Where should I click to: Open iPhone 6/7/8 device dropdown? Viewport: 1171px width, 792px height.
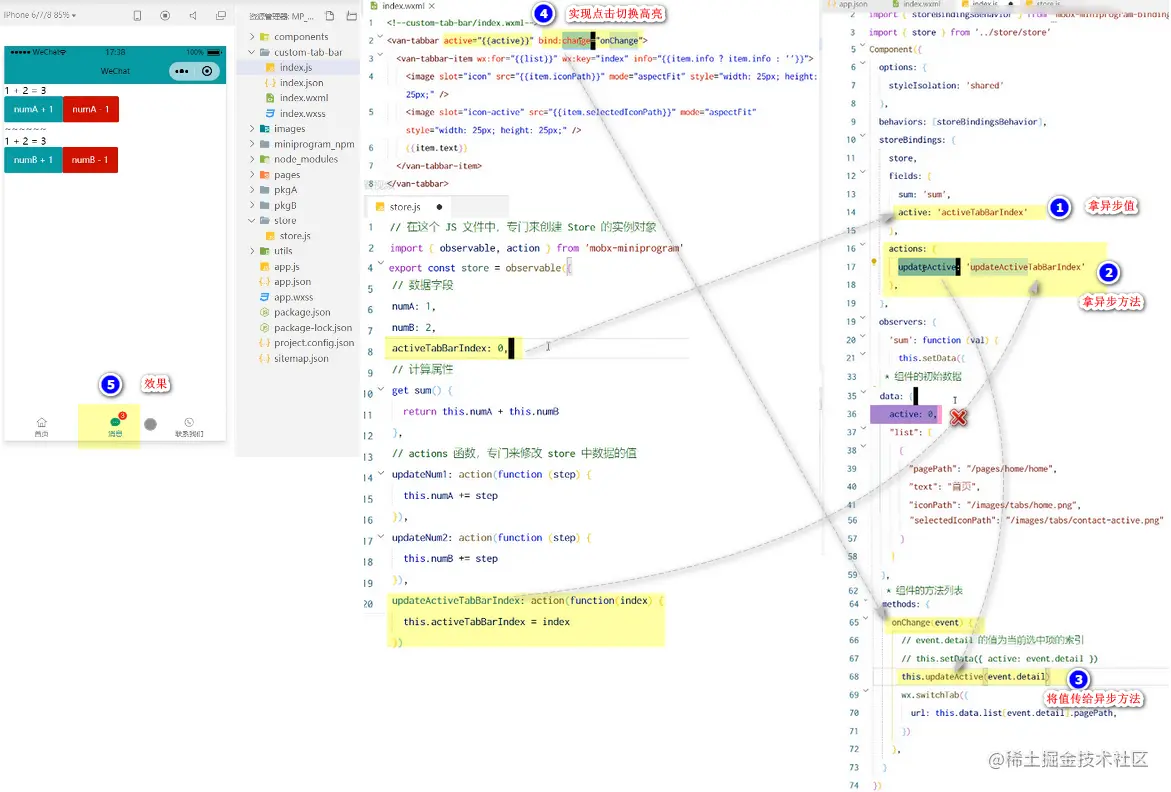(40, 15)
